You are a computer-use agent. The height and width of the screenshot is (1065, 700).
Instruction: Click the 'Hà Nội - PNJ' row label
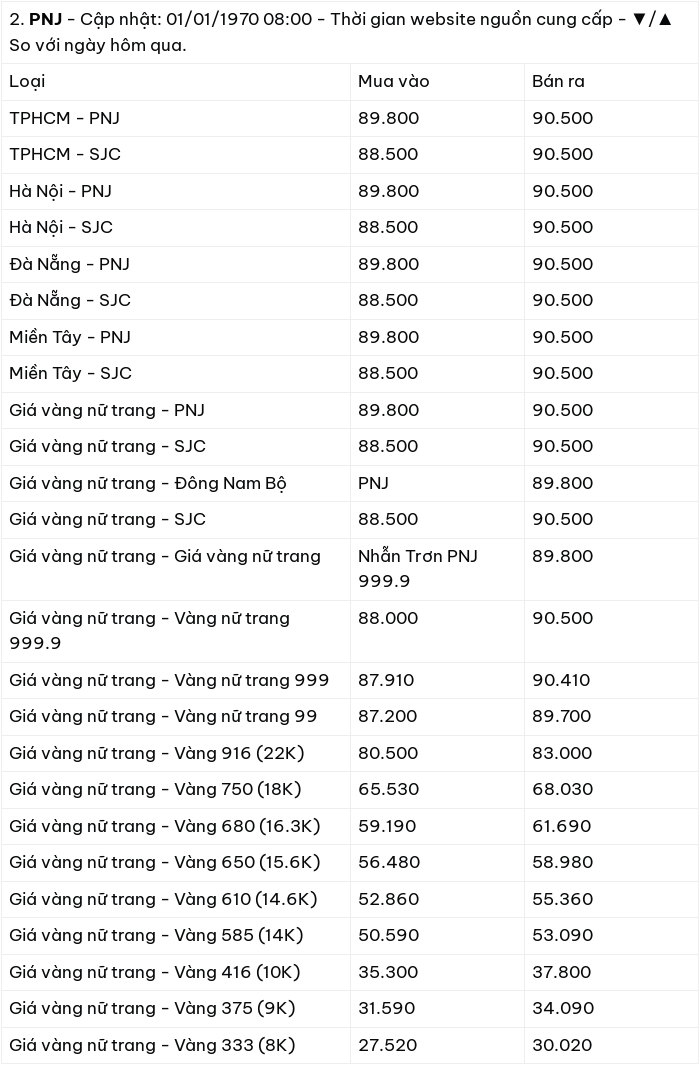click(60, 192)
